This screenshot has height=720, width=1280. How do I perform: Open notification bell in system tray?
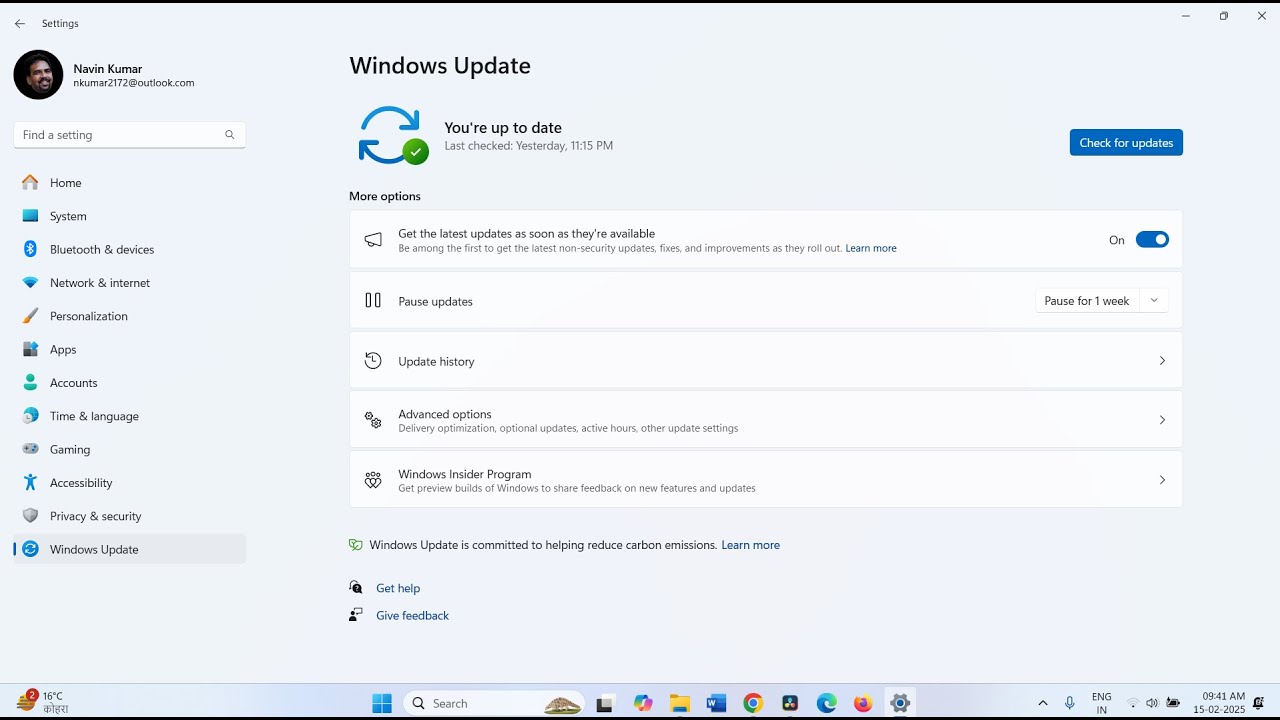tap(1259, 703)
